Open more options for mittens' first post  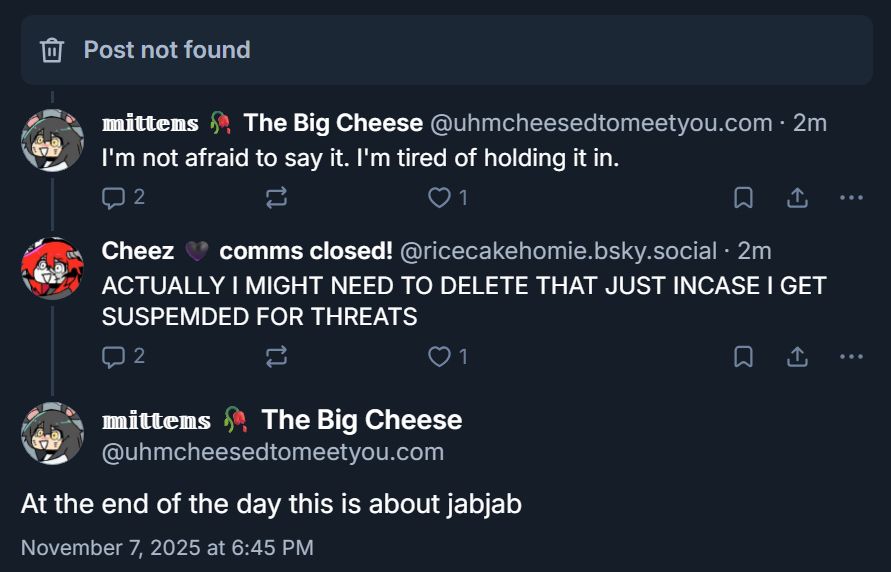coord(851,198)
